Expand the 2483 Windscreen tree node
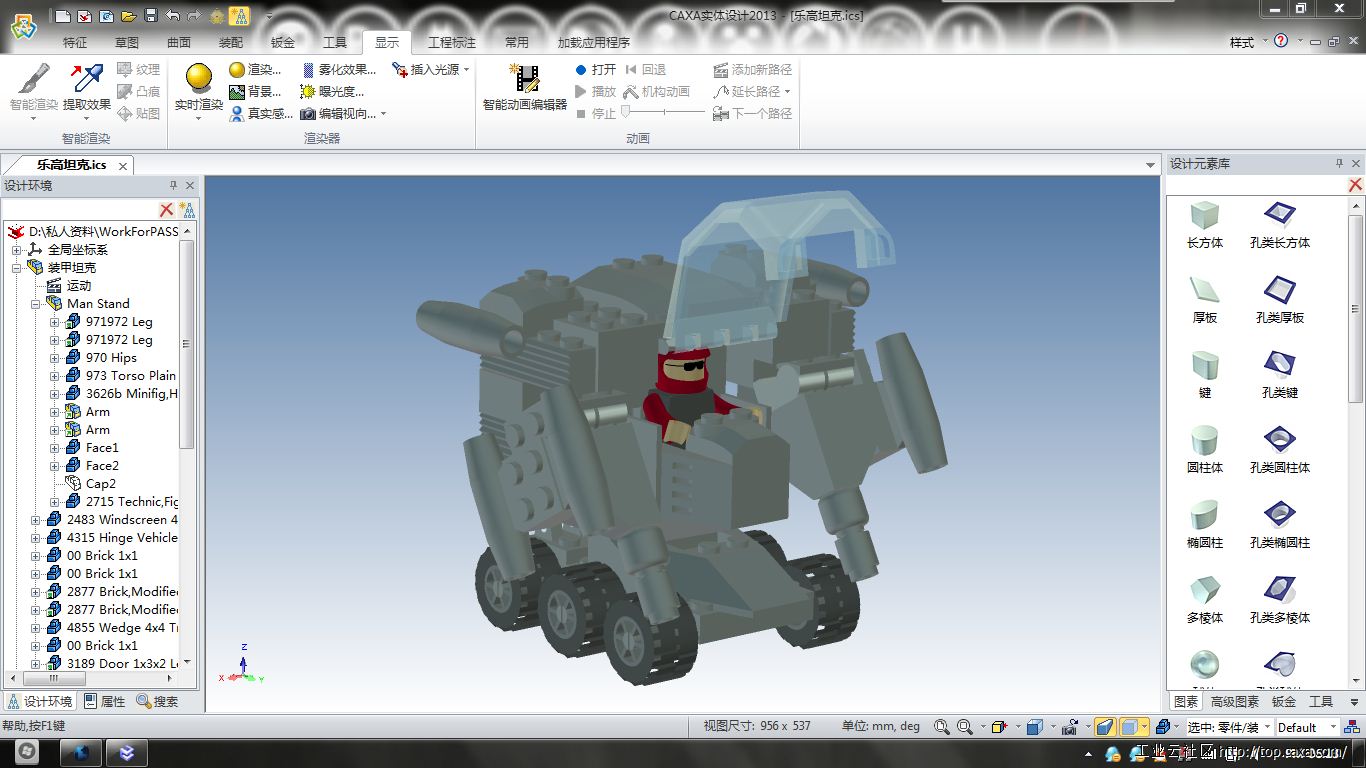 coord(35,520)
